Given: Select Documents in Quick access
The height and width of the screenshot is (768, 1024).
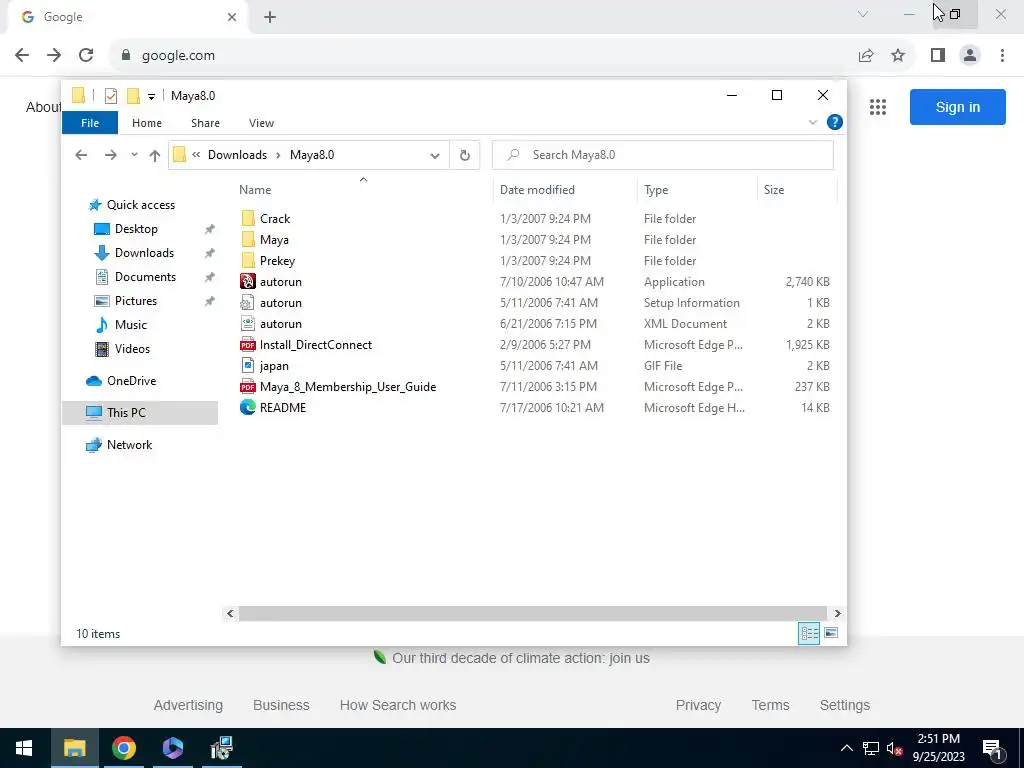Looking at the screenshot, I should point(145,277).
